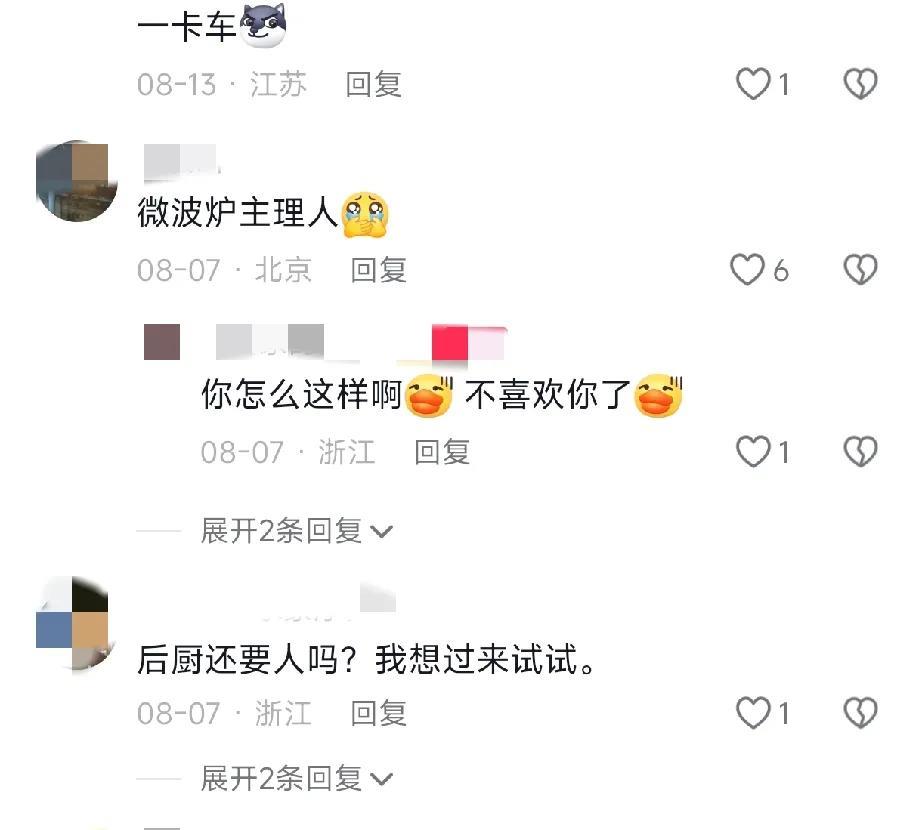Open small avatar of 你怎么这样啊 replier
The image size is (922, 830).
pyautogui.click(x=162, y=342)
